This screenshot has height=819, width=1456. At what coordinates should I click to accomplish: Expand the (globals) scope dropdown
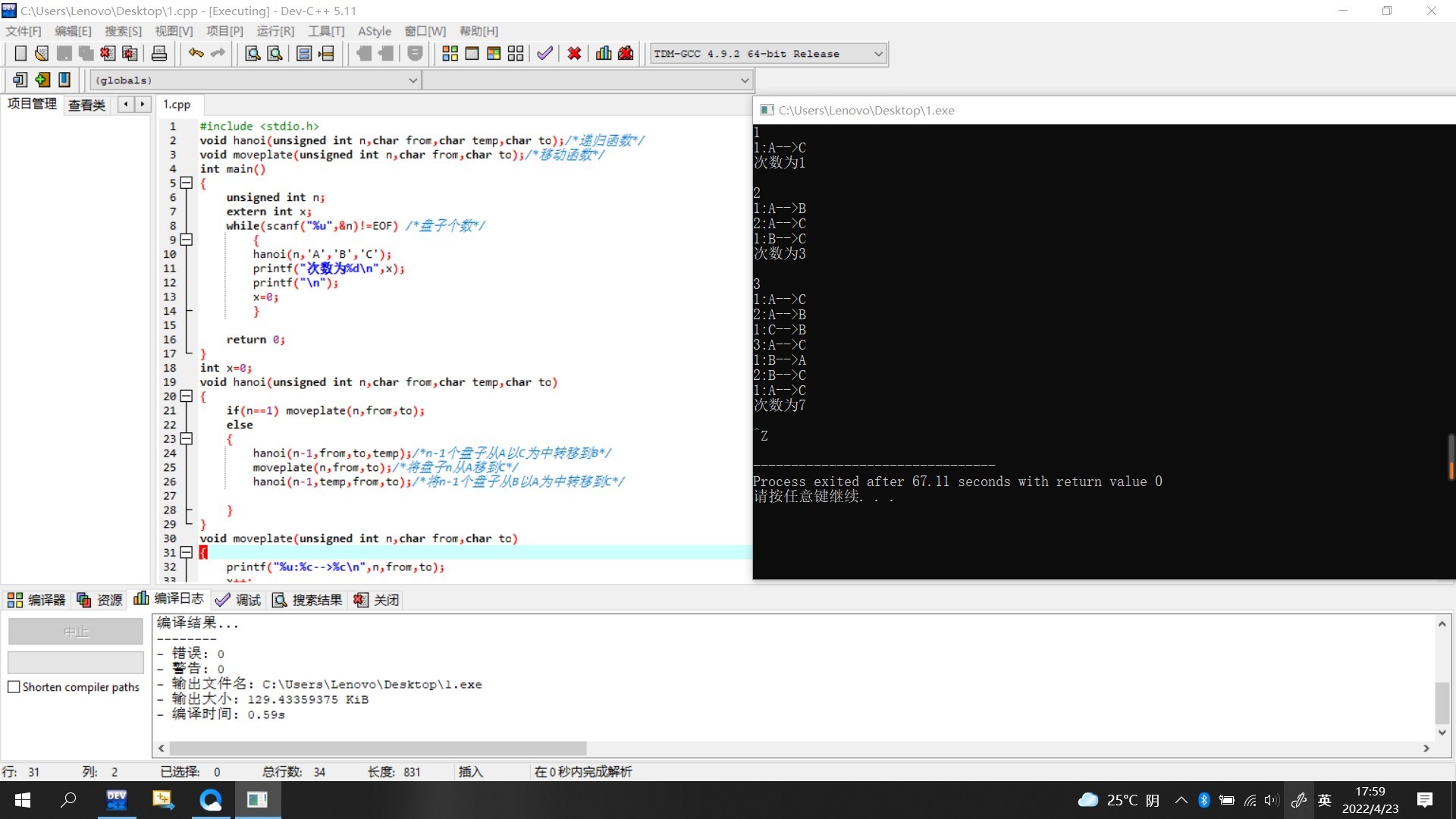tap(413, 80)
